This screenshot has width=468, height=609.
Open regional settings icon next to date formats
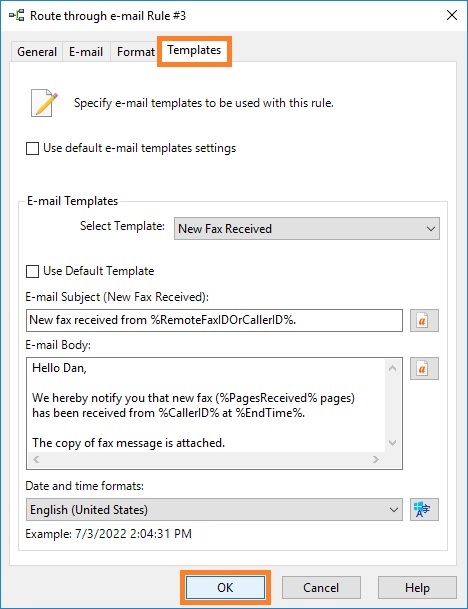(x=424, y=509)
